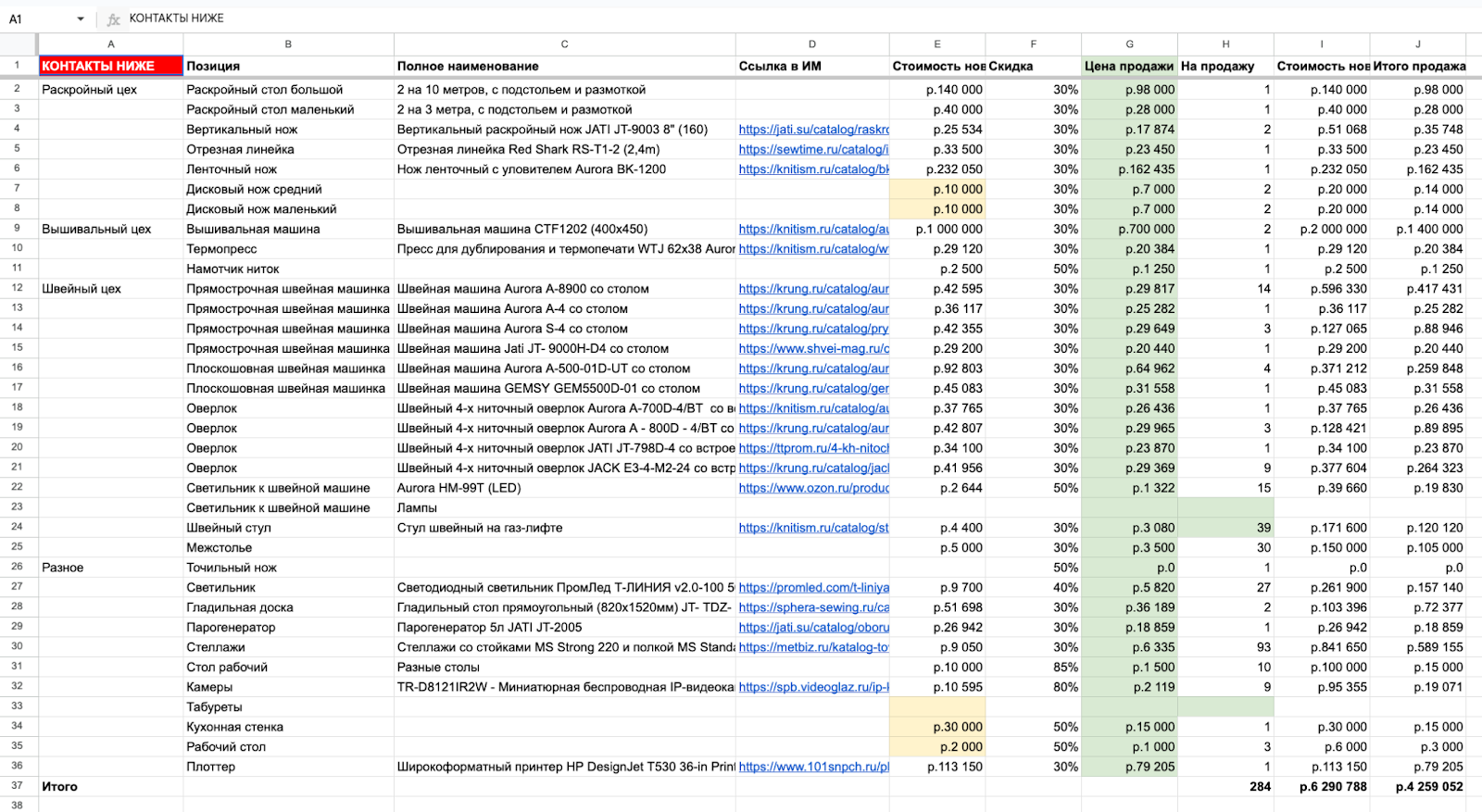
Task: Open the knitism.ru link for Ленточный нож
Action: coord(813,169)
